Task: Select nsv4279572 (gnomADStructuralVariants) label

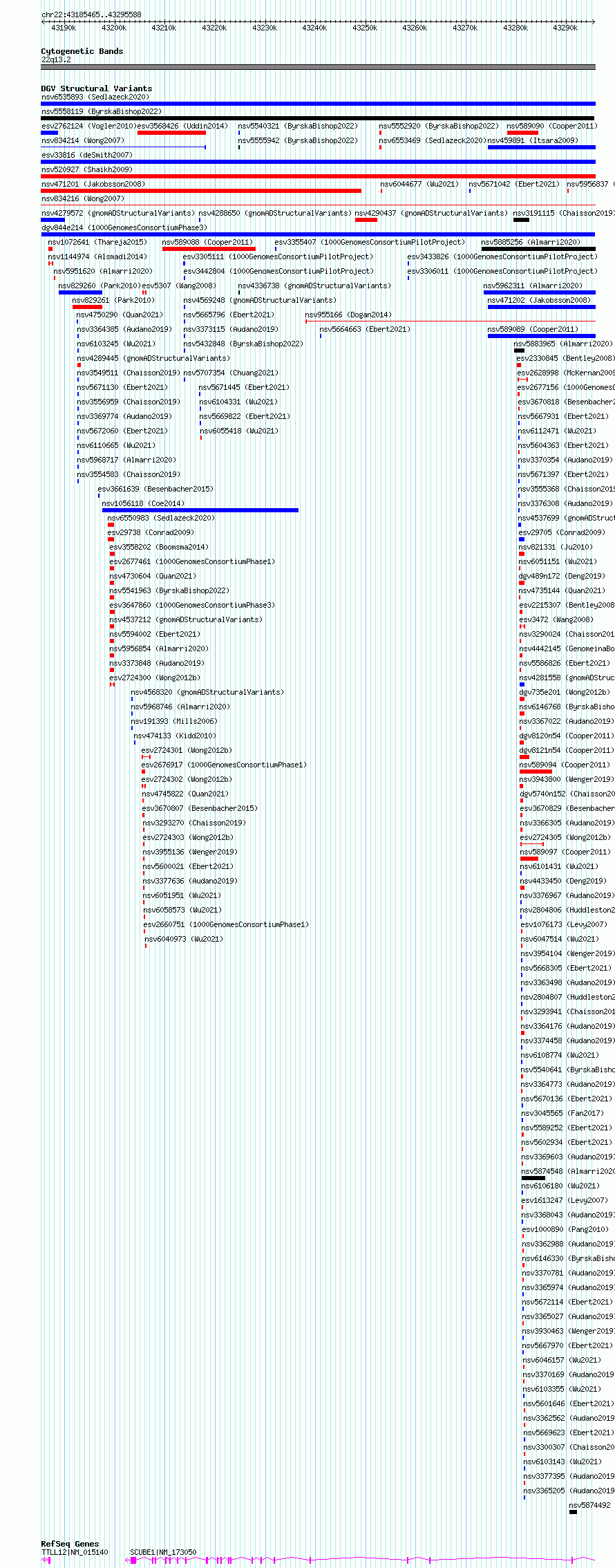Action: pos(118,213)
